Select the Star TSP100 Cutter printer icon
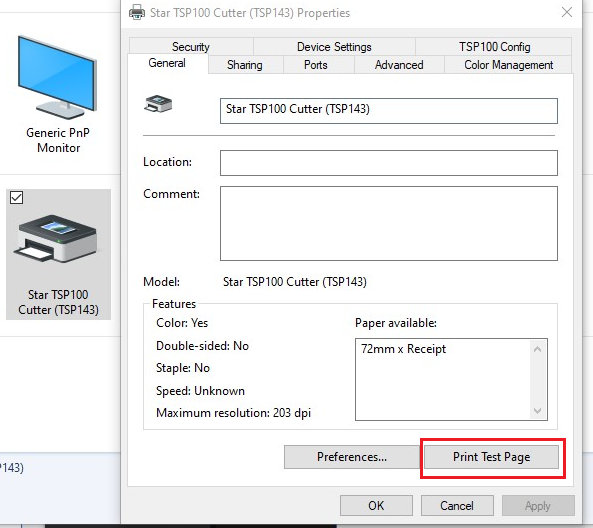593x528 pixels. (x=56, y=239)
